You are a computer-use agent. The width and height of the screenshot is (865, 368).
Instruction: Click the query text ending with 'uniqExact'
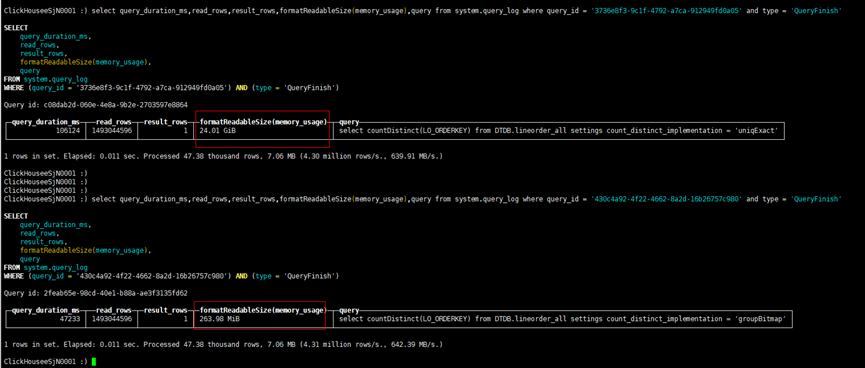558,131
